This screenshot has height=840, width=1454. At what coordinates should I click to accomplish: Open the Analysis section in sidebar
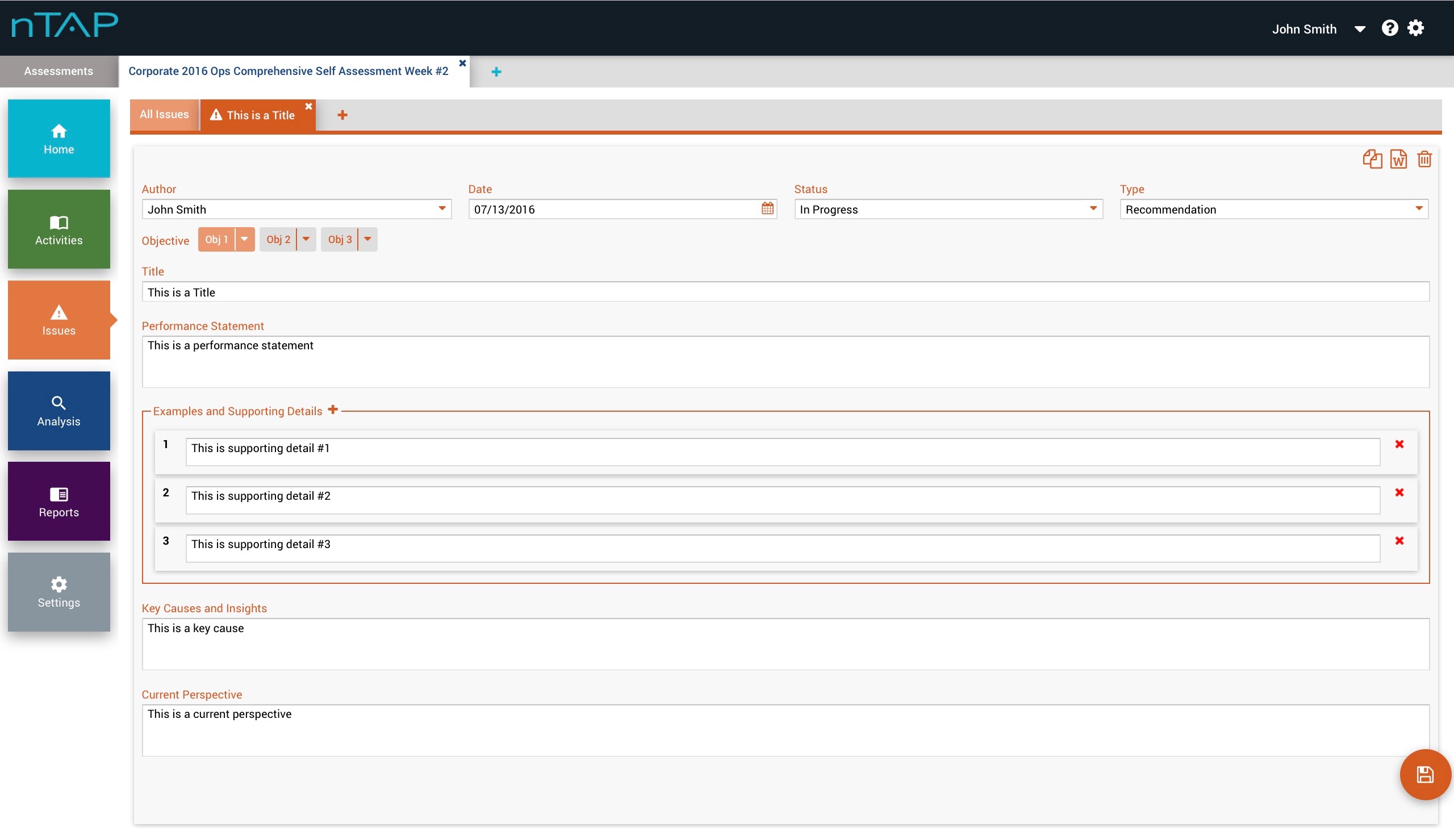tap(59, 411)
